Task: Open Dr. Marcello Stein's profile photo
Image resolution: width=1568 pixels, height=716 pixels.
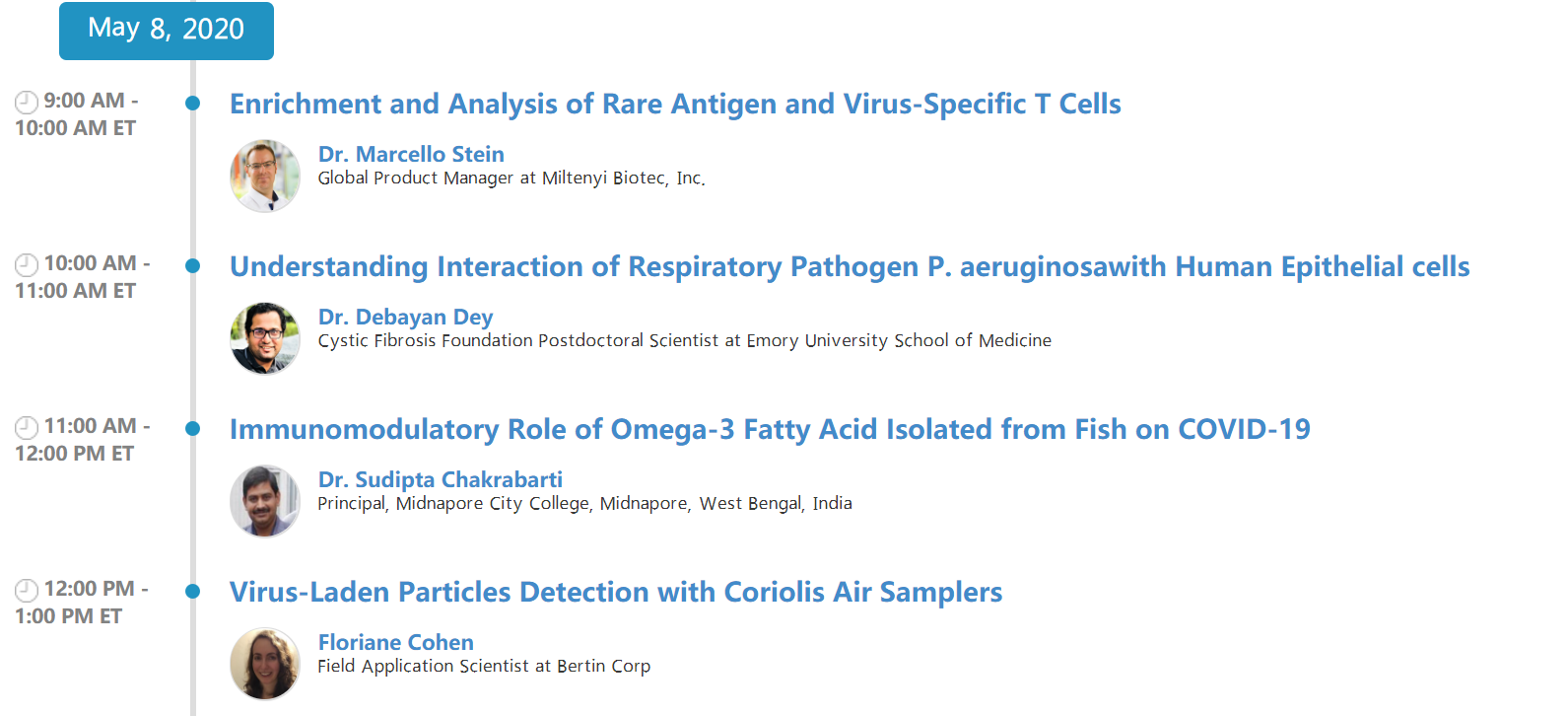Action: [265, 176]
